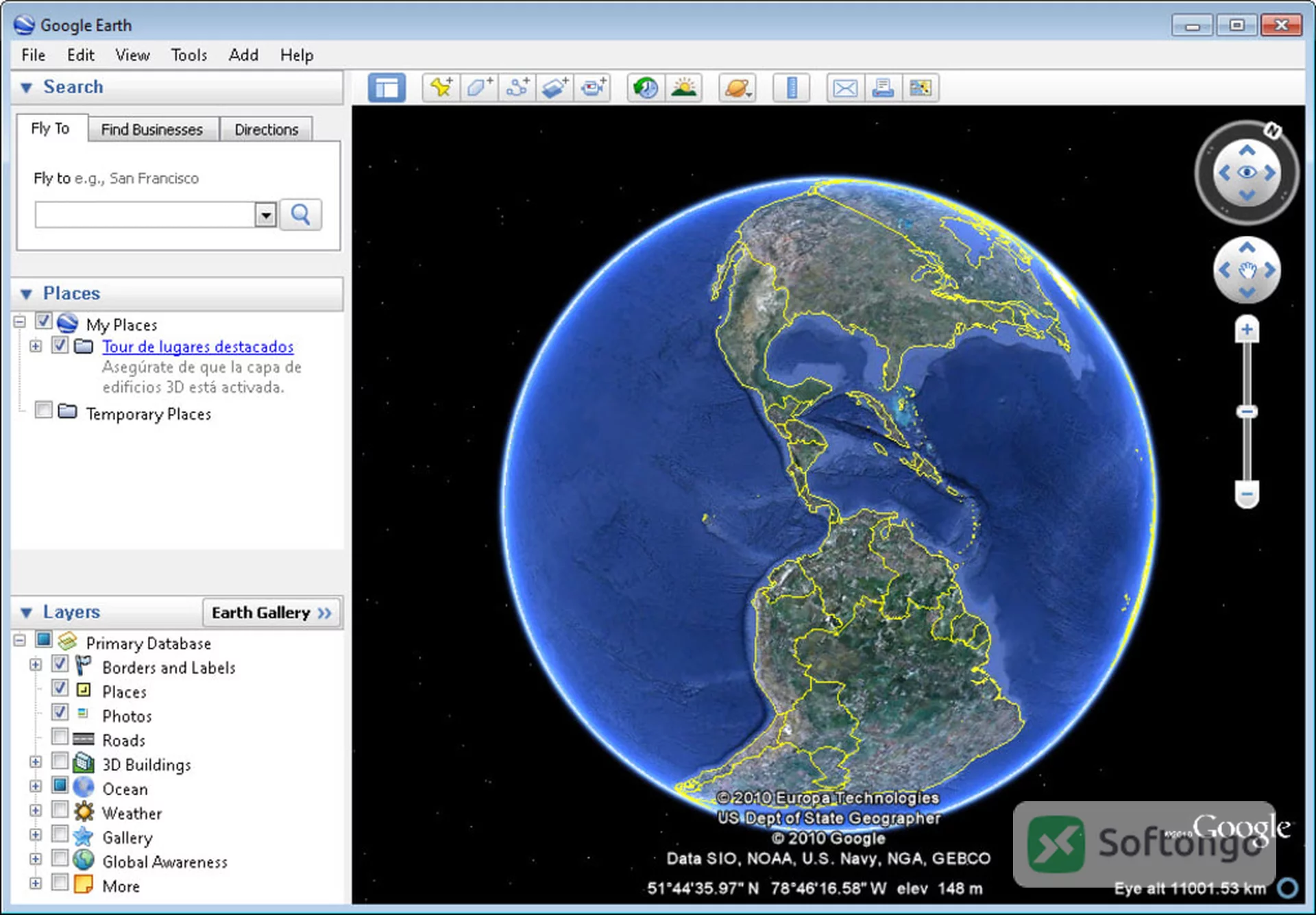1316x915 pixels.
Task: Print the current view icon
Action: (883, 88)
